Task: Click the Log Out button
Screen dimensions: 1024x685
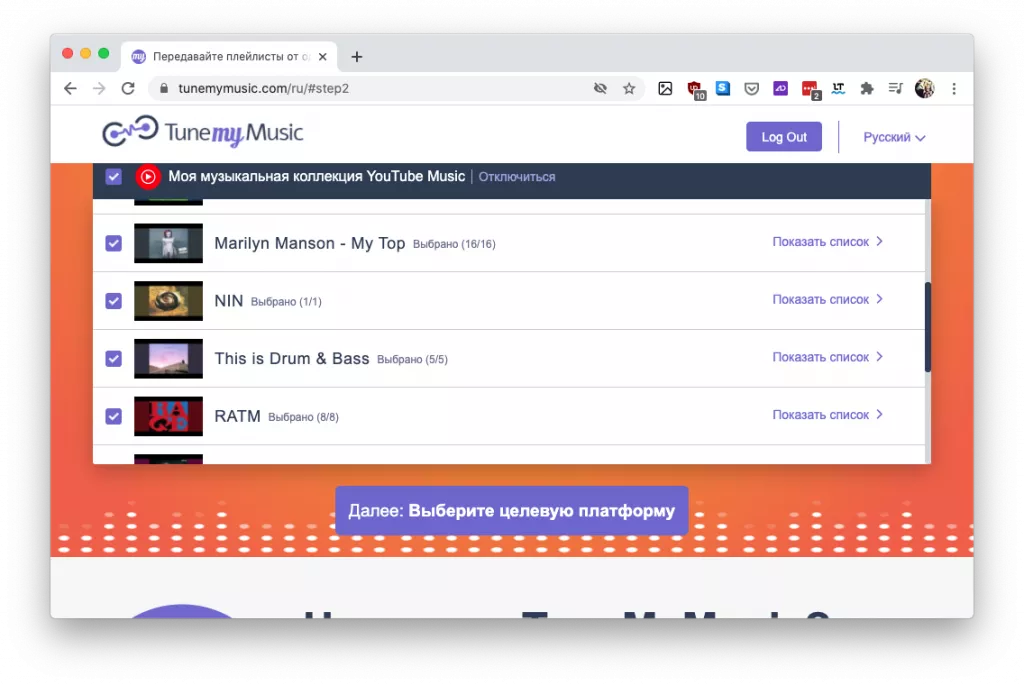Action: point(784,137)
